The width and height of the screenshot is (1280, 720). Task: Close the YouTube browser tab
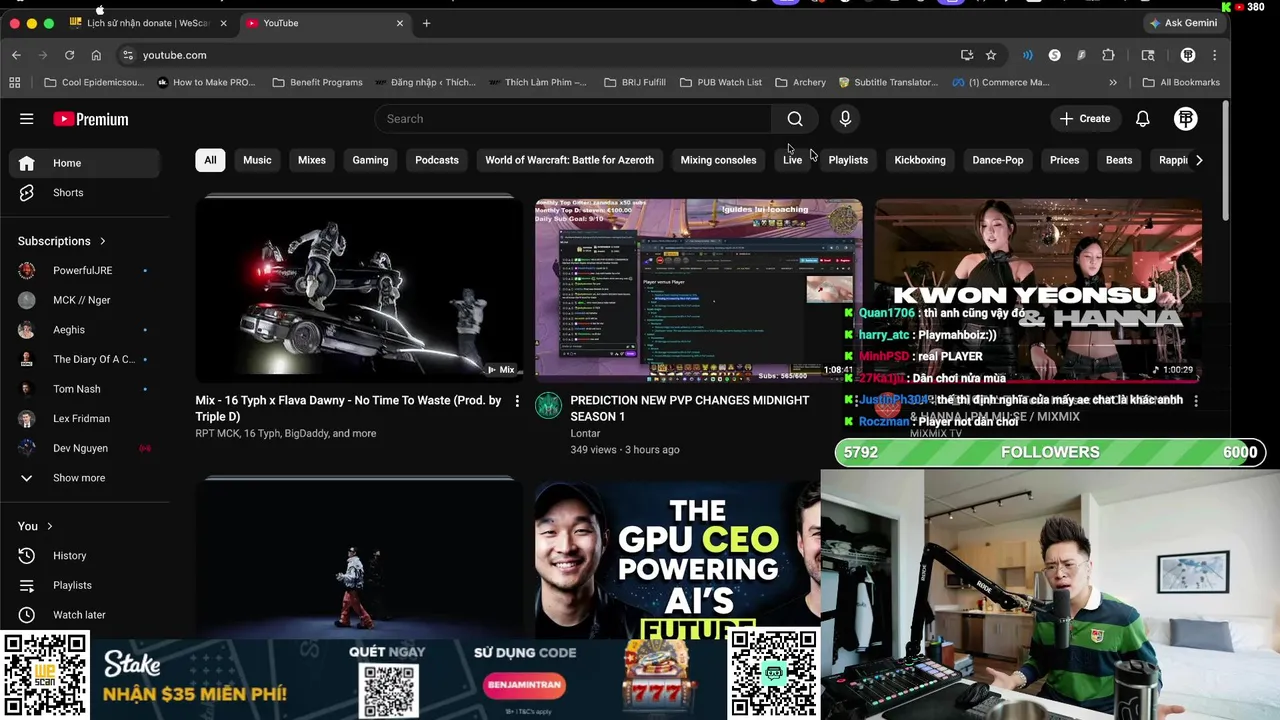pyautogui.click(x=400, y=23)
